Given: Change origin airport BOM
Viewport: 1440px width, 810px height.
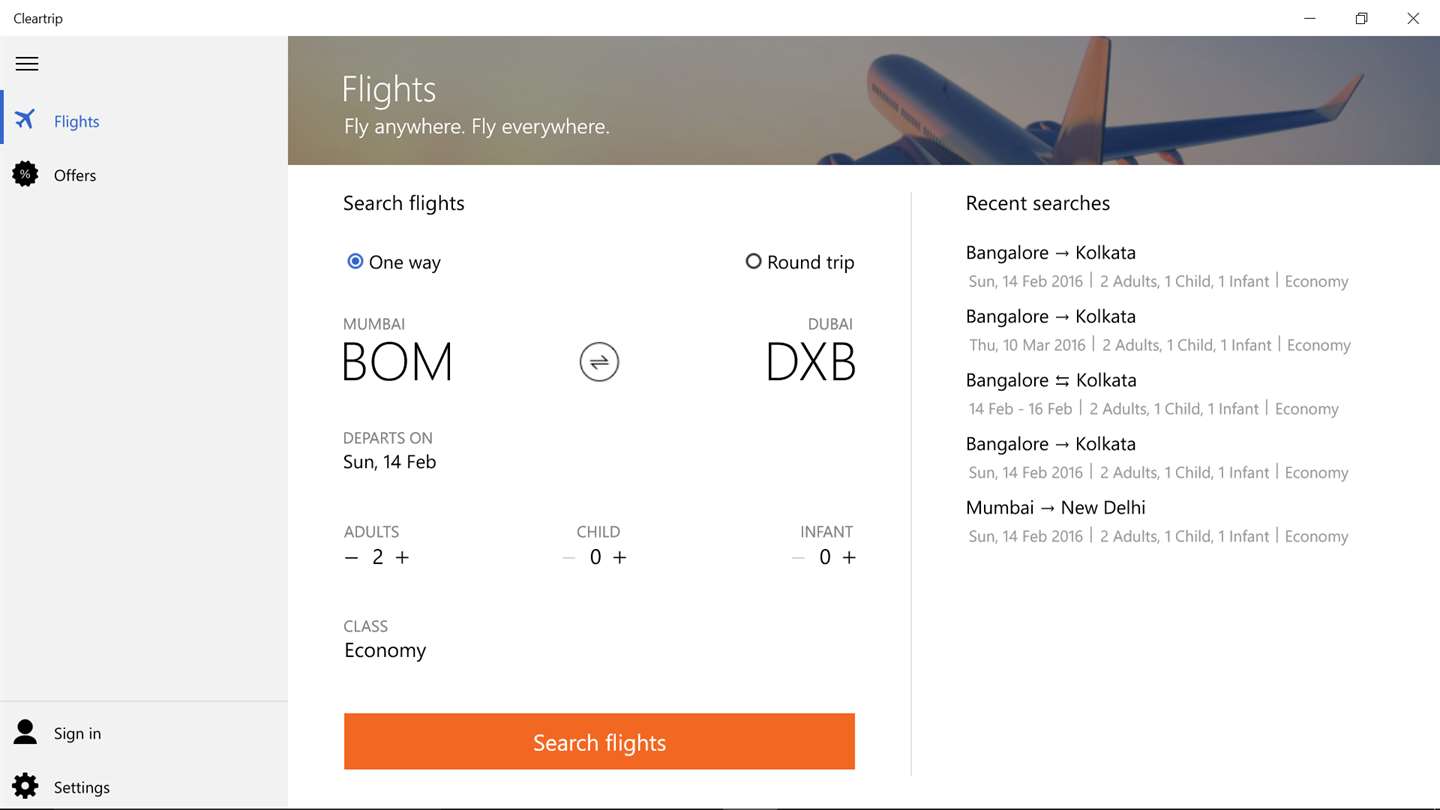Looking at the screenshot, I should pyautogui.click(x=397, y=362).
